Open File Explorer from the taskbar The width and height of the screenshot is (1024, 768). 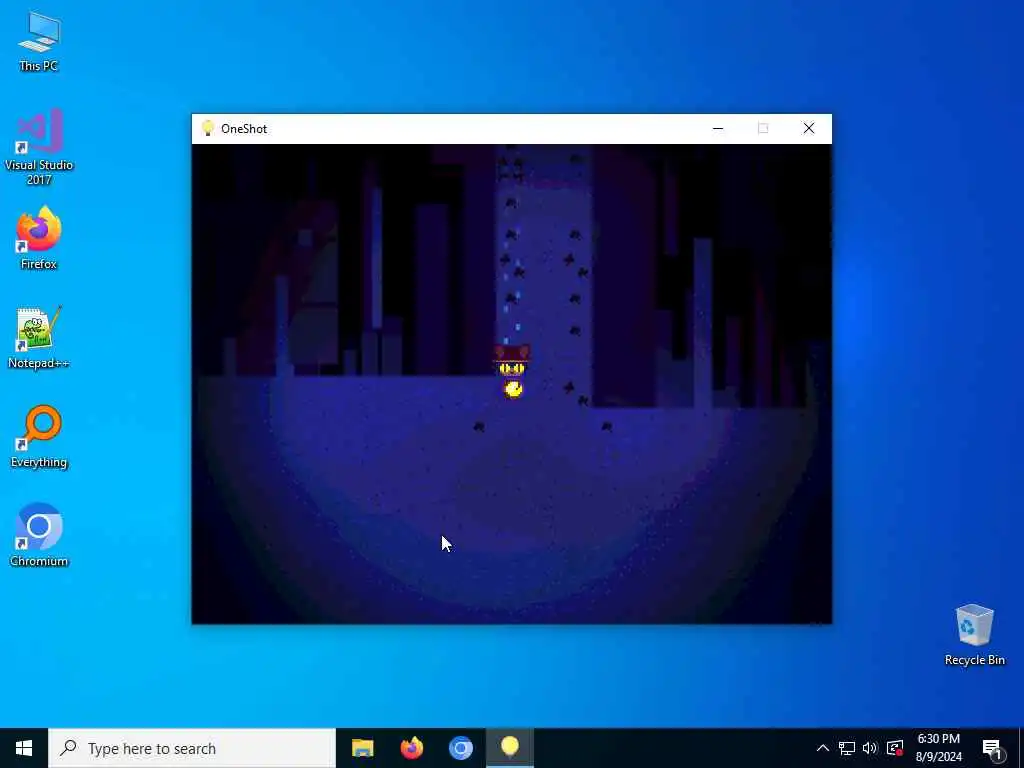(x=362, y=748)
